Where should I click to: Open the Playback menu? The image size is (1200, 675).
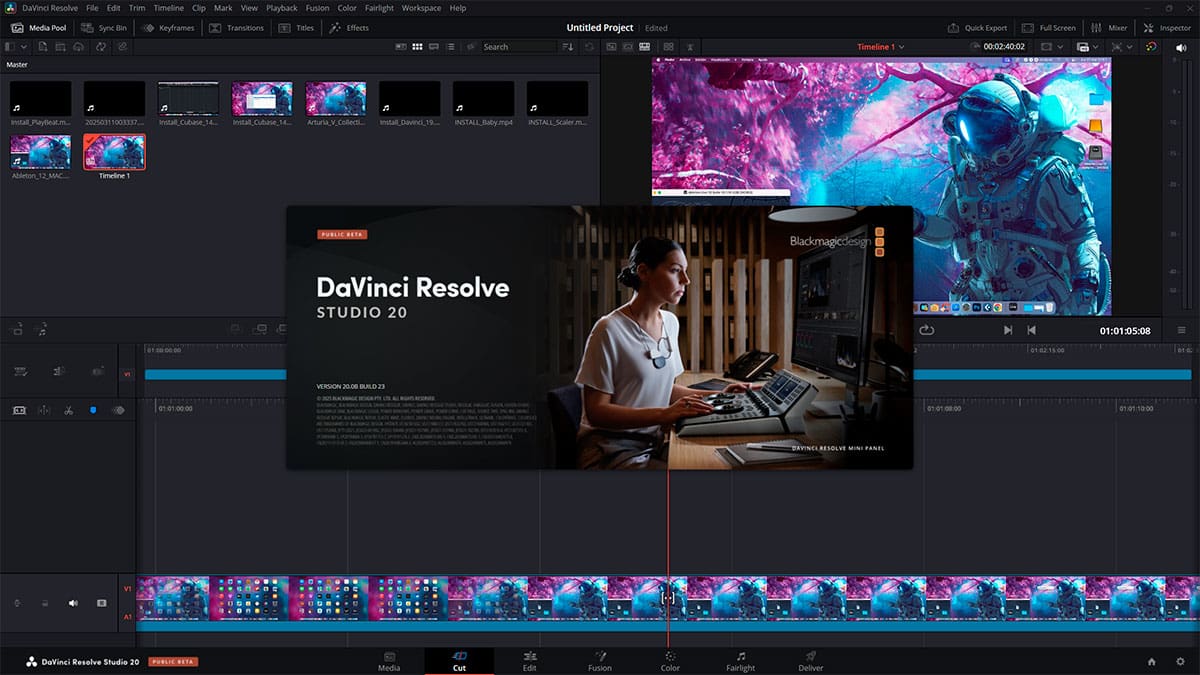(282, 8)
